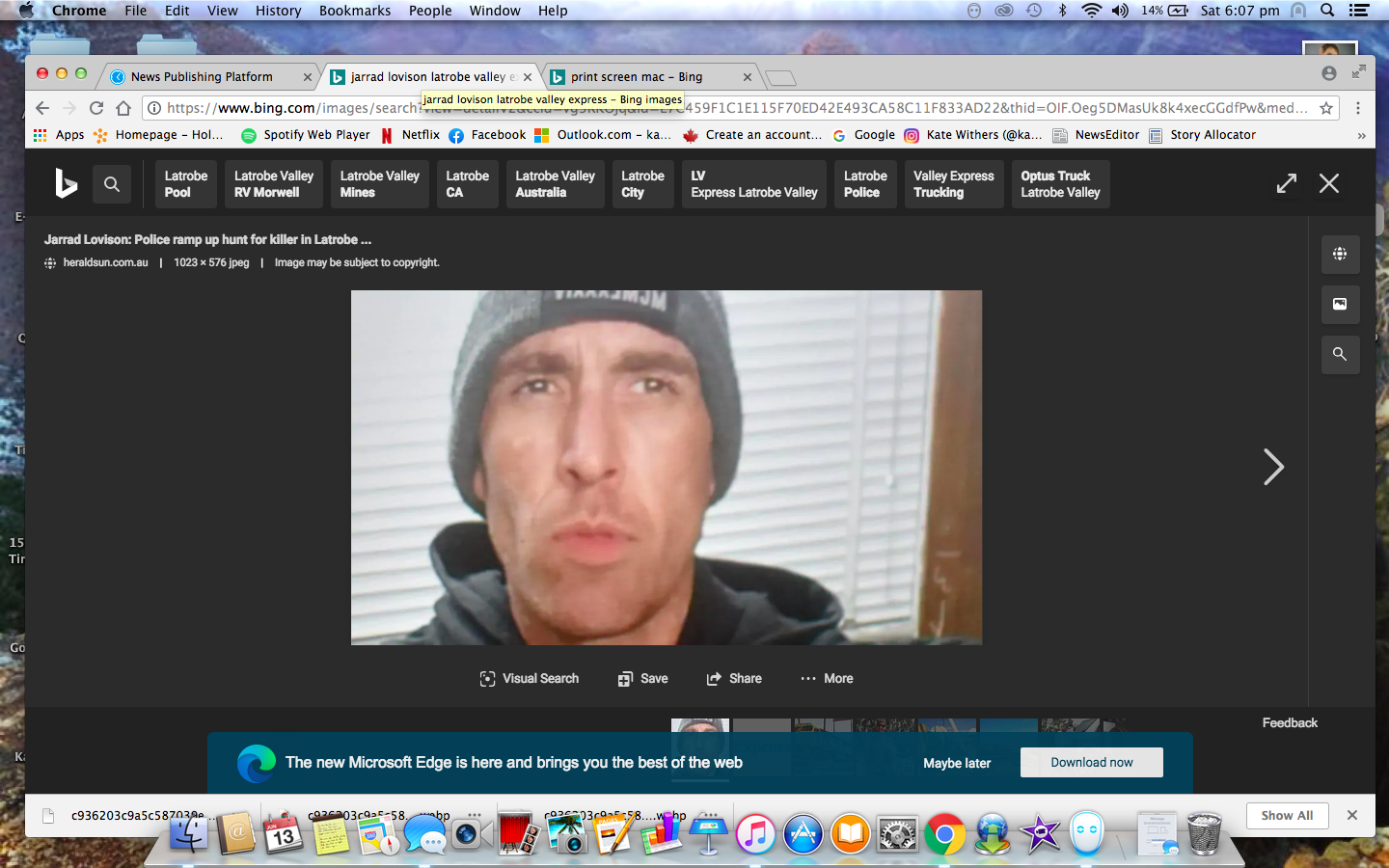Screen dimensions: 1389x868
Task: Show more bookmarks chevron
Action: (x=1361, y=136)
